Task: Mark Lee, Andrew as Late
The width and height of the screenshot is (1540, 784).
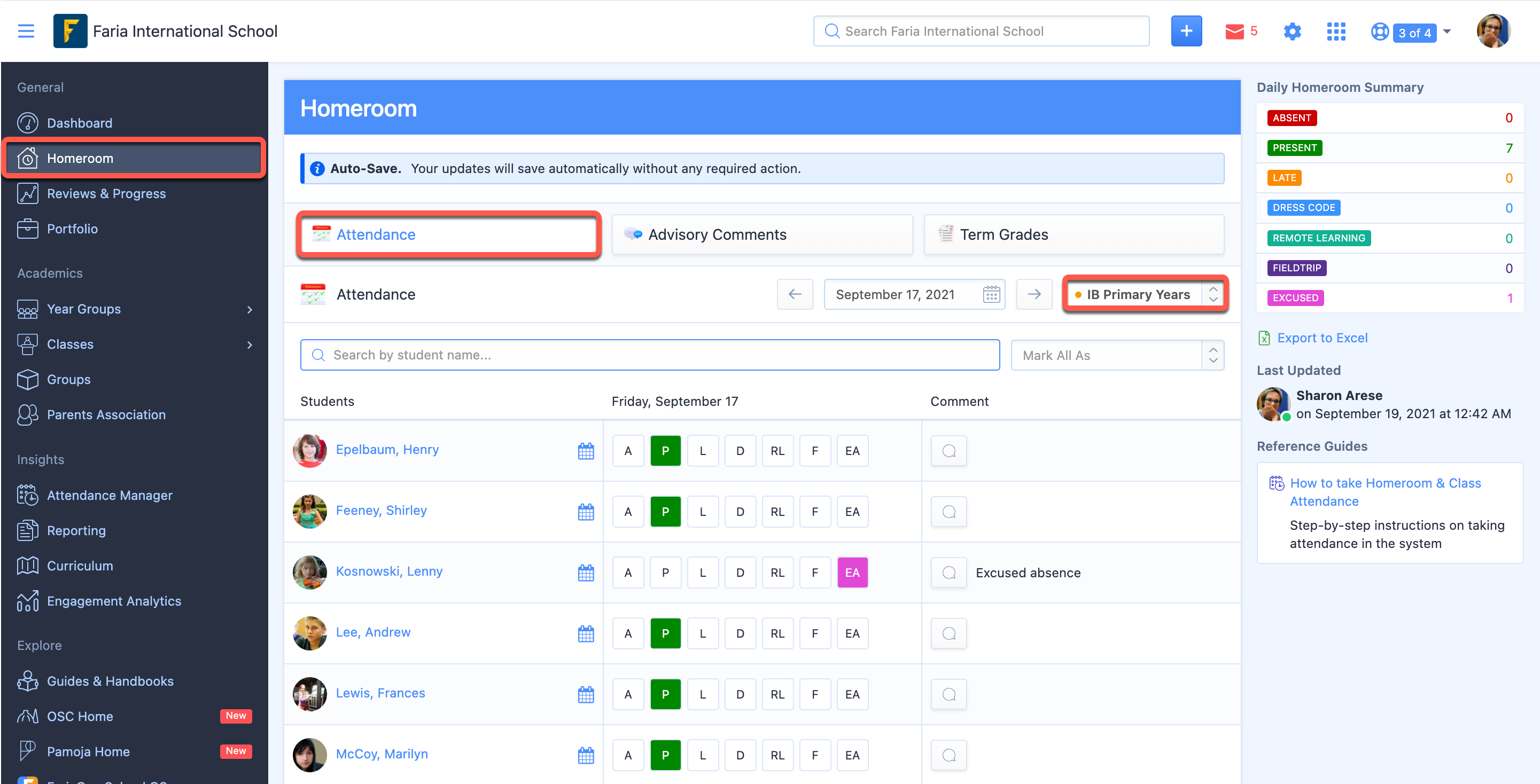Action: click(x=703, y=634)
